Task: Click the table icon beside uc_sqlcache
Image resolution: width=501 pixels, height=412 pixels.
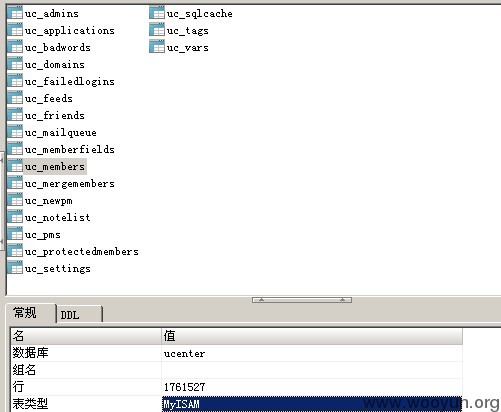Action: [157, 13]
